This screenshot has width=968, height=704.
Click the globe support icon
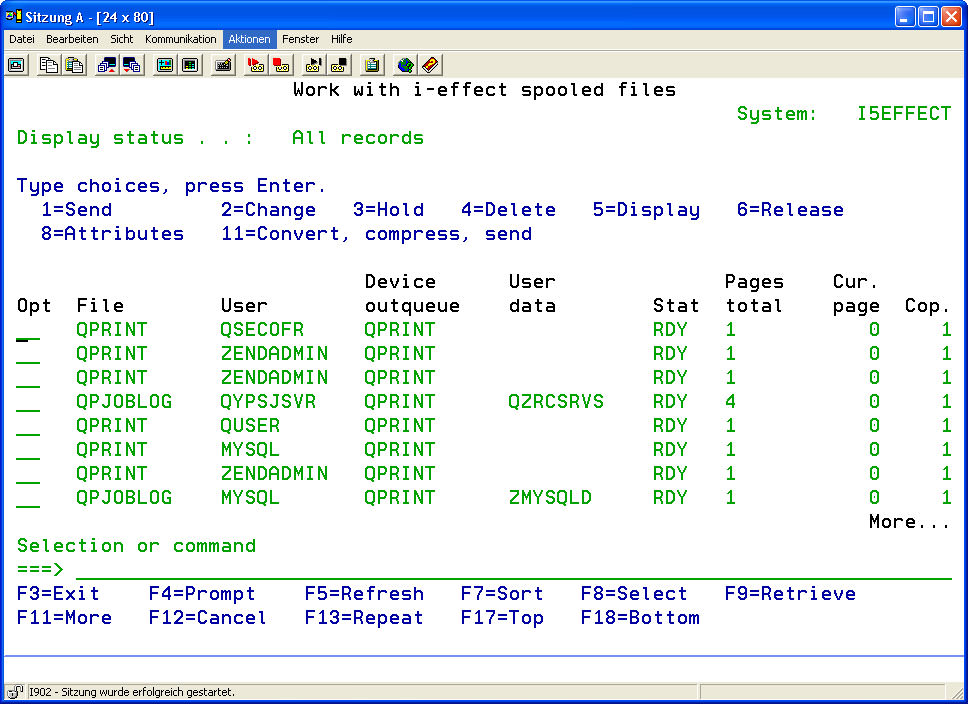coord(405,65)
